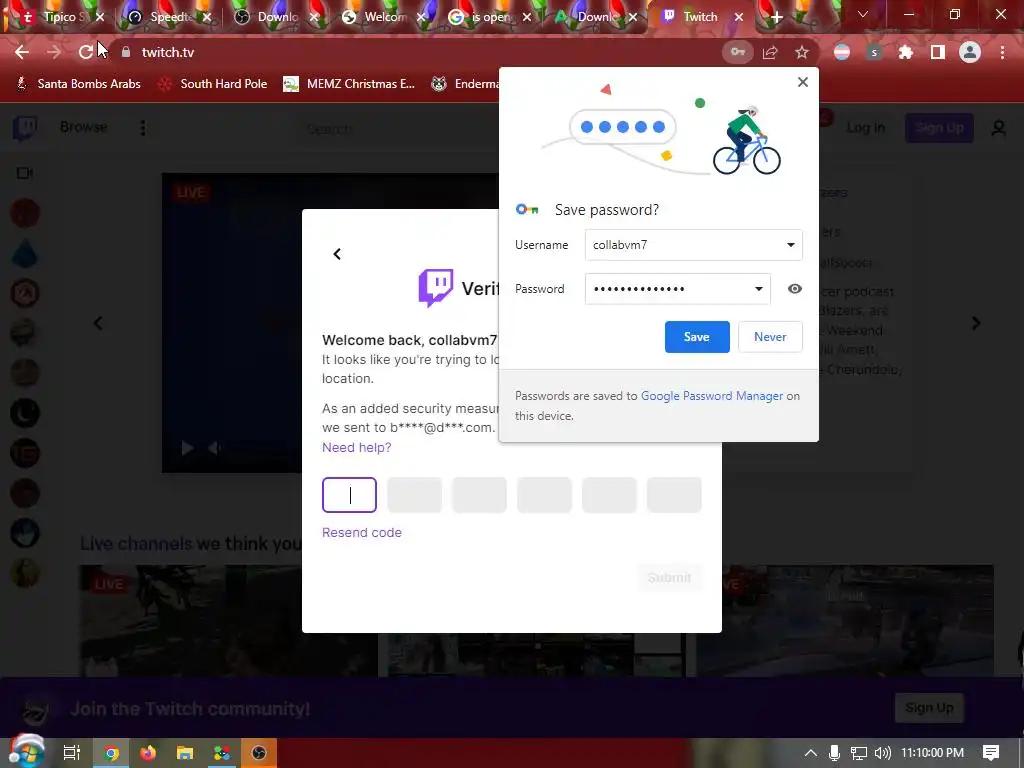
Task: Open Chrome three-dot menu
Action: pyautogui.click(x=1002, y=52)
